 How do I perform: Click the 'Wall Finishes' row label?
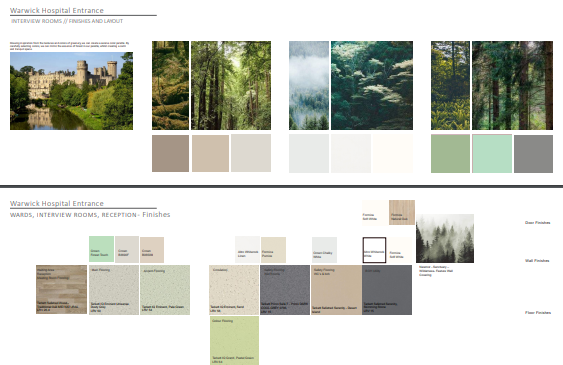point(537,261)
